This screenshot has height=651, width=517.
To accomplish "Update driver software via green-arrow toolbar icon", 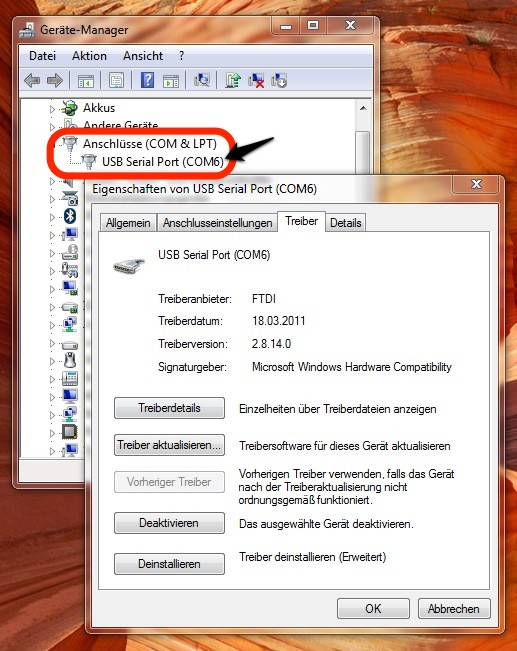I will 233,80.
